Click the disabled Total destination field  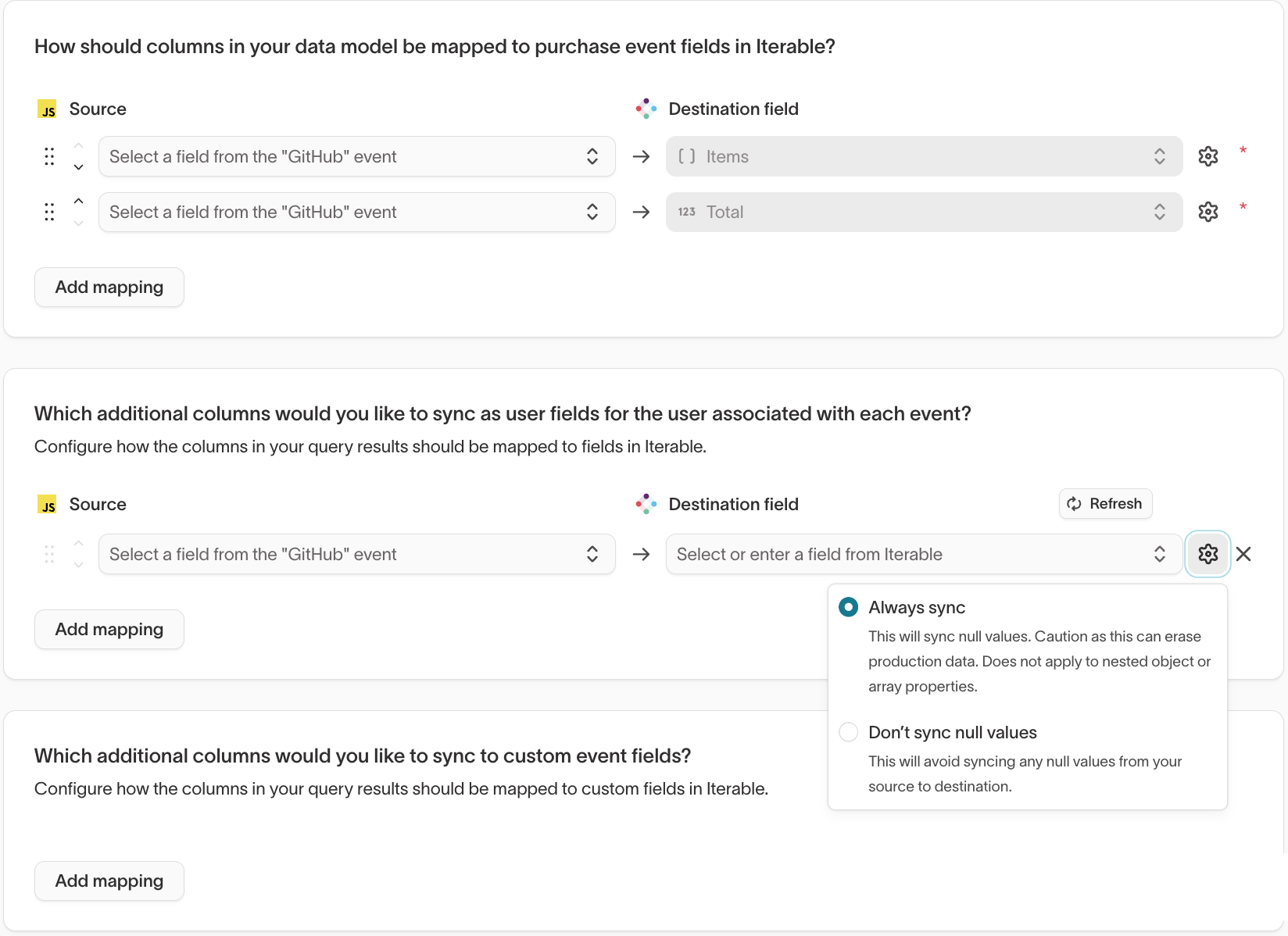tap(922, 212)
